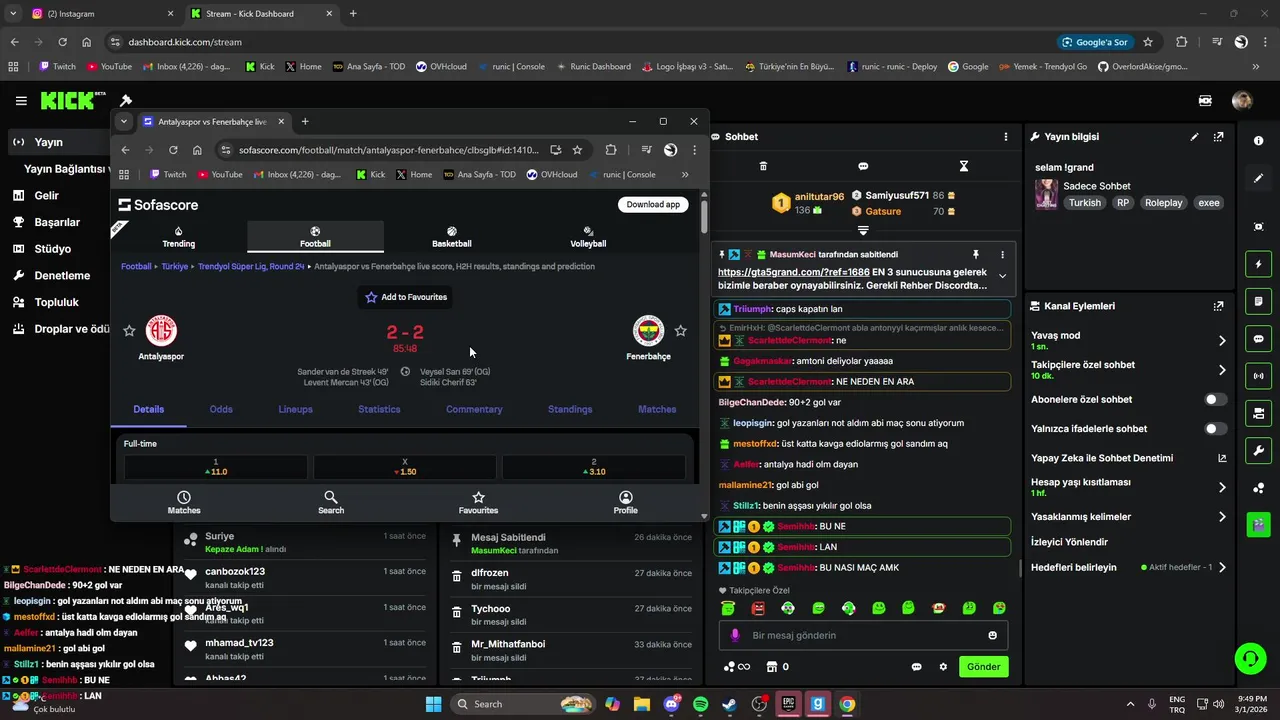The height and width of the screenshot is (720, 1280).
Task: Click the info icon in right sidebar
Action: coord(1259,141)
